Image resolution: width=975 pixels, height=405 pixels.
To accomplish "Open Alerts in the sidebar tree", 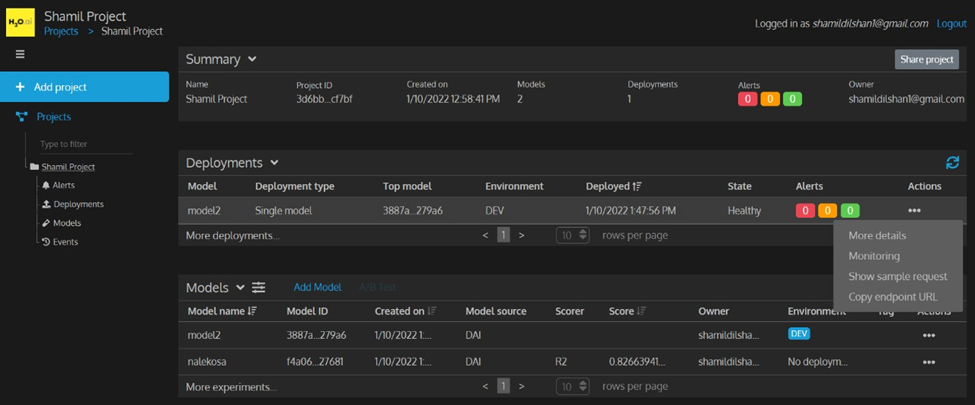I will 63,185.
